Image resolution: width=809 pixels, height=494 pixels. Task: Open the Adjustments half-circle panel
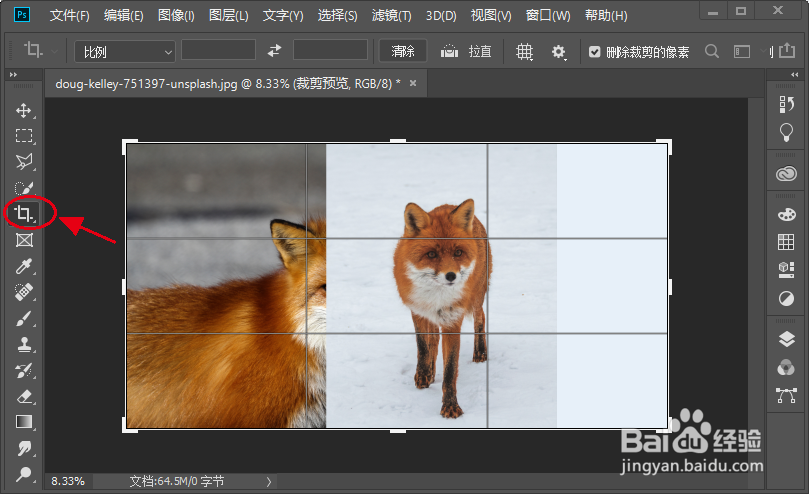pos(786,298)
